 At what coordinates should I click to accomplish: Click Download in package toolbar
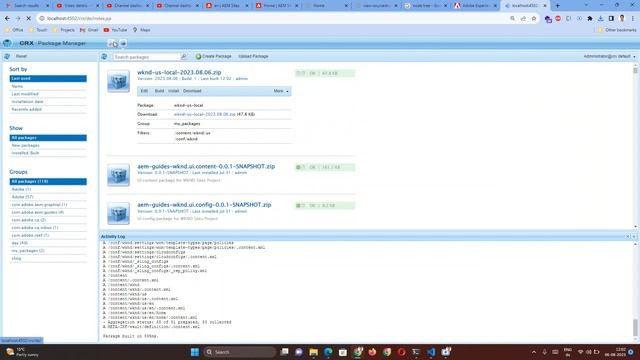[x=192, y=91]
